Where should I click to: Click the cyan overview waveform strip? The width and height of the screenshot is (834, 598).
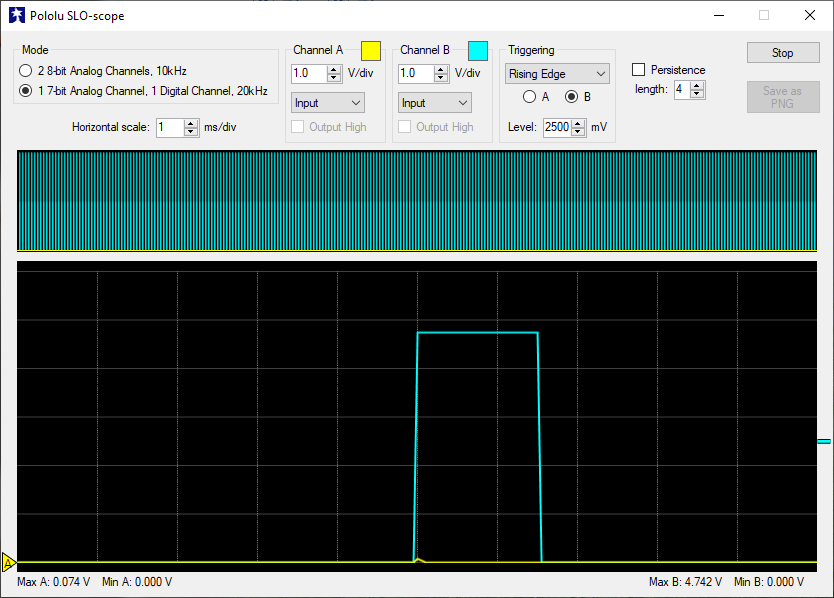pyautogui.click(x=417, y=201)
